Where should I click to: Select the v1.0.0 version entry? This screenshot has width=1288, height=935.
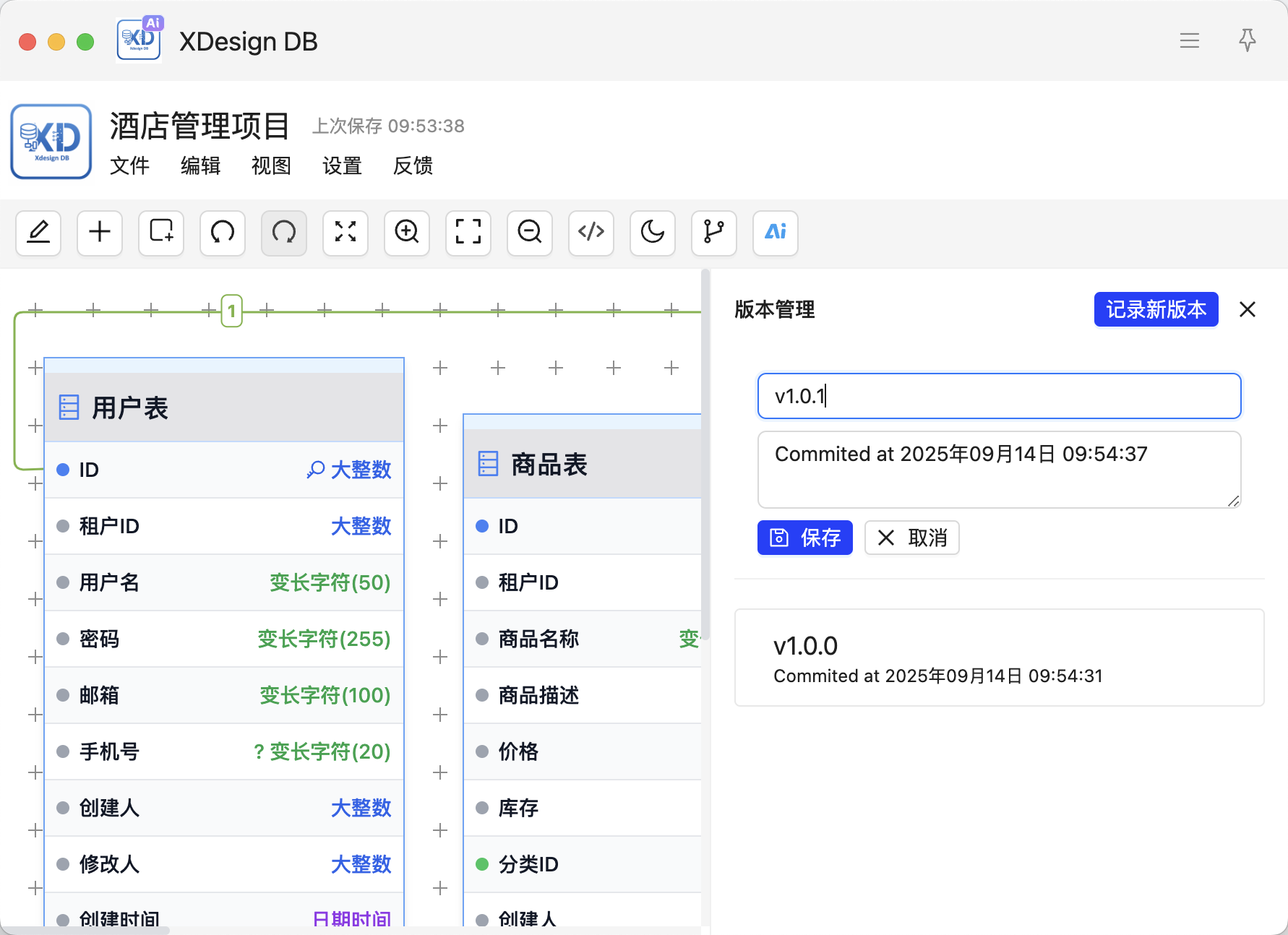pos(1000,658)
